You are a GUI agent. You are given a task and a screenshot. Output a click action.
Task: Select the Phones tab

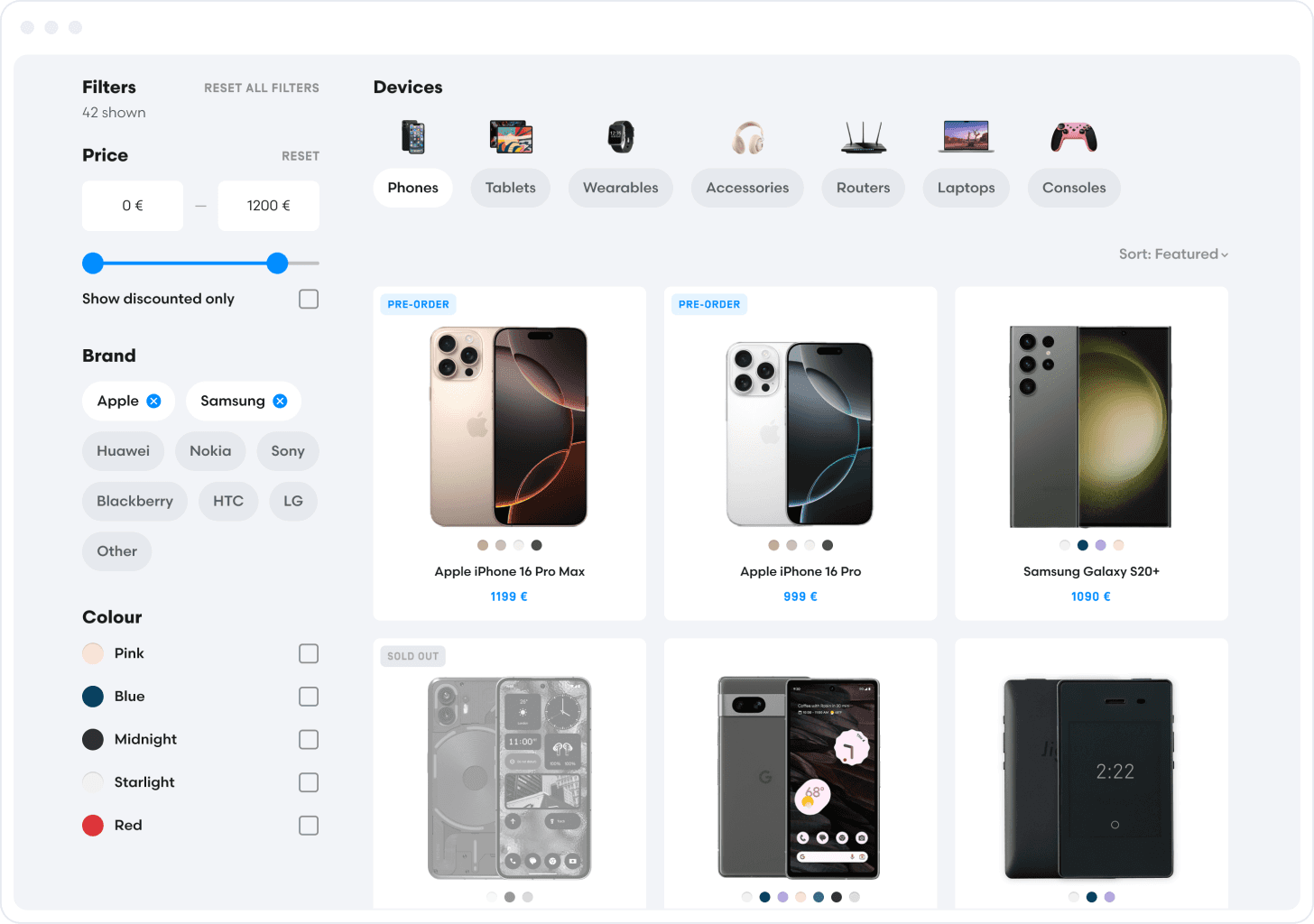click(413, 188)
